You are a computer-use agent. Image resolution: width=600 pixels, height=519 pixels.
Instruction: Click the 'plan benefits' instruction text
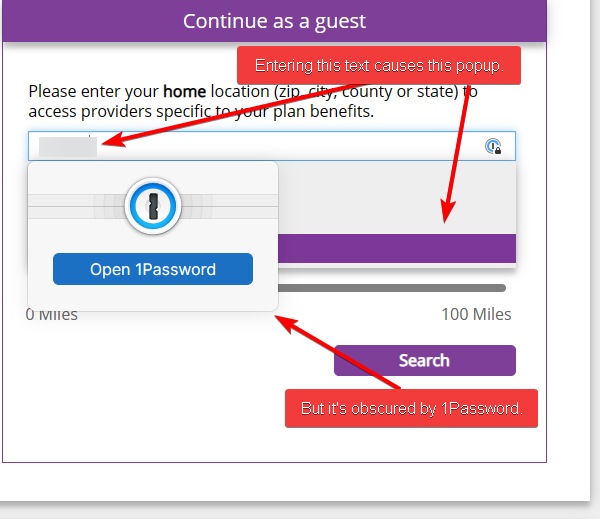point(318,111)
